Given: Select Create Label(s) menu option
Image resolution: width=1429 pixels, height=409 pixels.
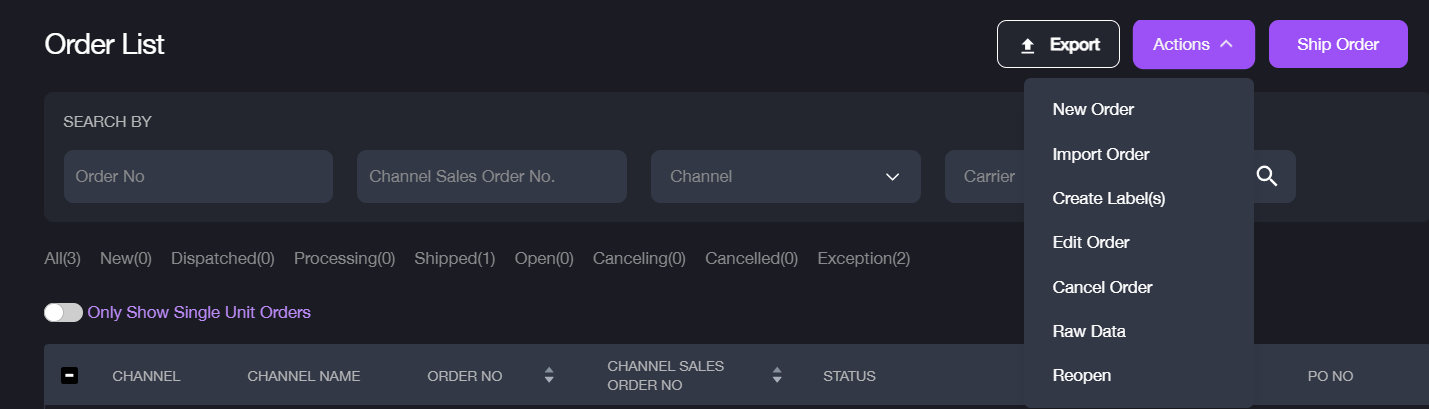Looking at the screenshot, I should (x=1109, y=198).
